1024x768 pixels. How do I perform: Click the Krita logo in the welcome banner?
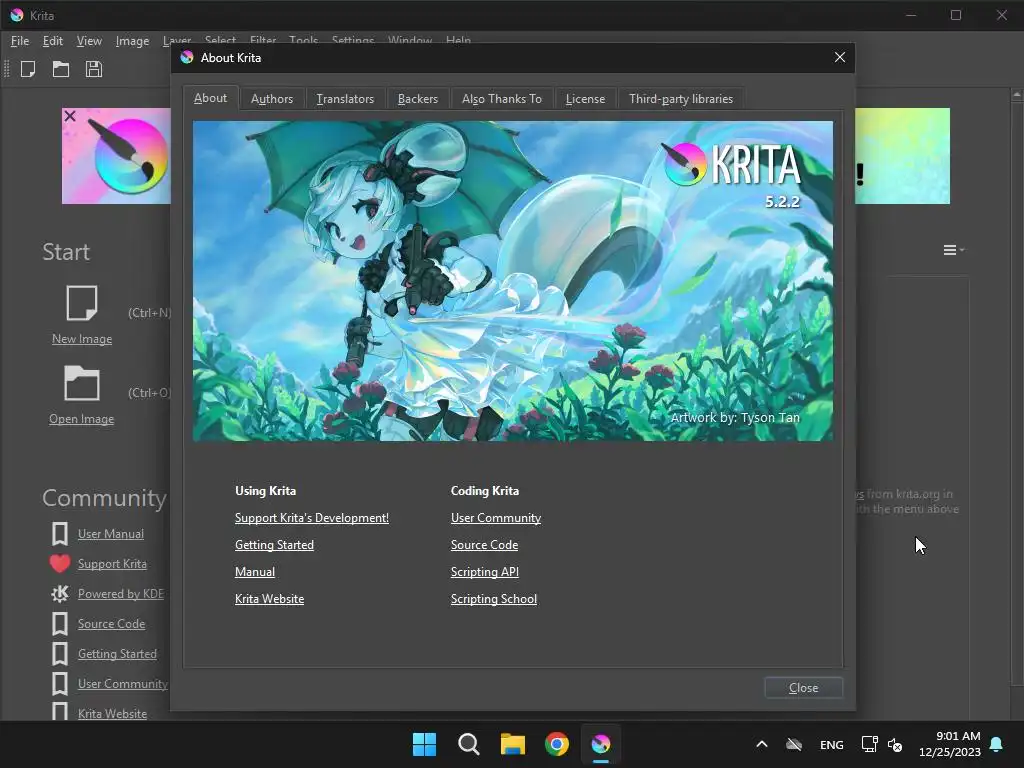(x=131, y=155)
